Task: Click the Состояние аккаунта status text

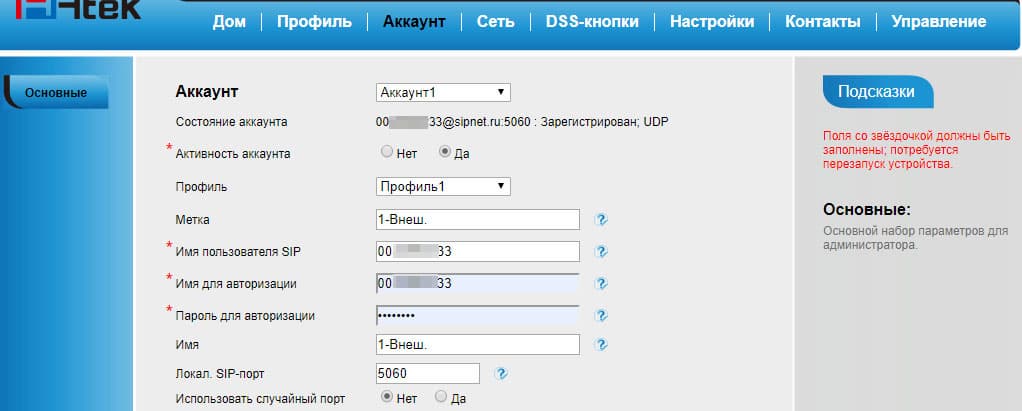Action: coord(522,121)
